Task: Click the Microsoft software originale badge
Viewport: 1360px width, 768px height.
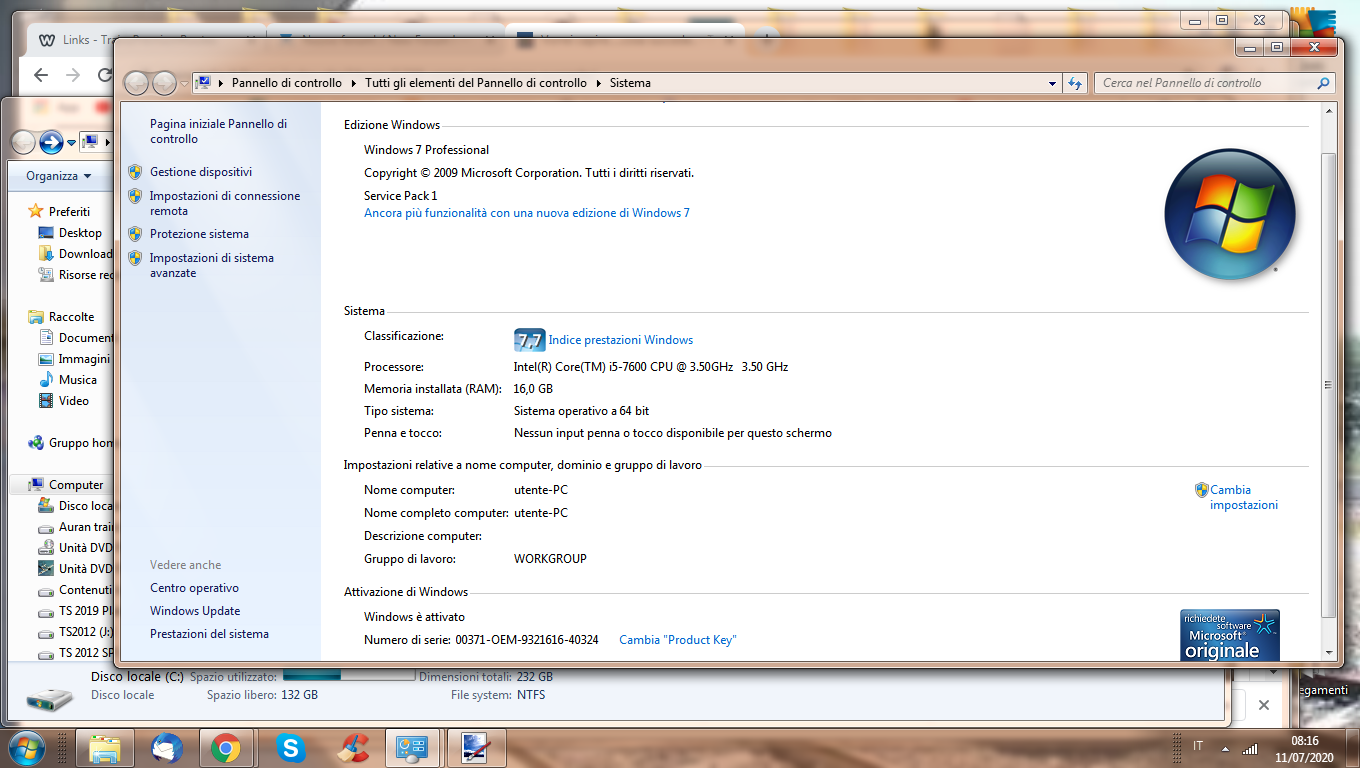Action: coord(1229,635)
